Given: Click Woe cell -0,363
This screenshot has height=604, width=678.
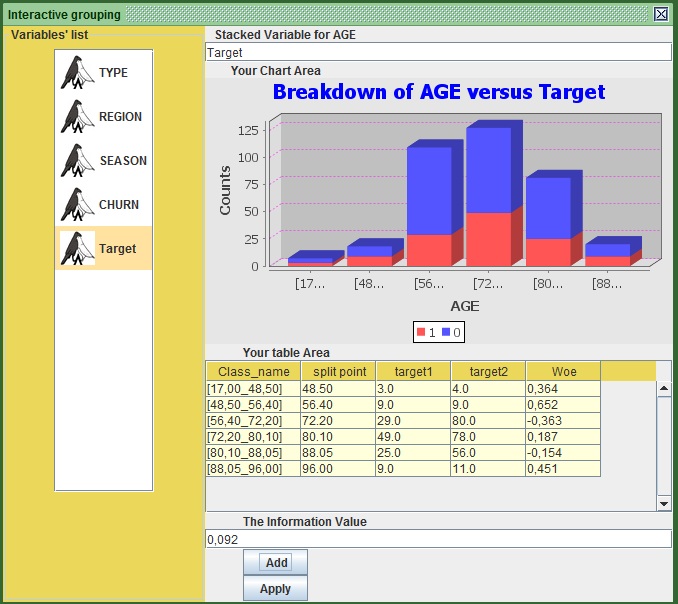Looking at the screenshot, I should 563,421.
